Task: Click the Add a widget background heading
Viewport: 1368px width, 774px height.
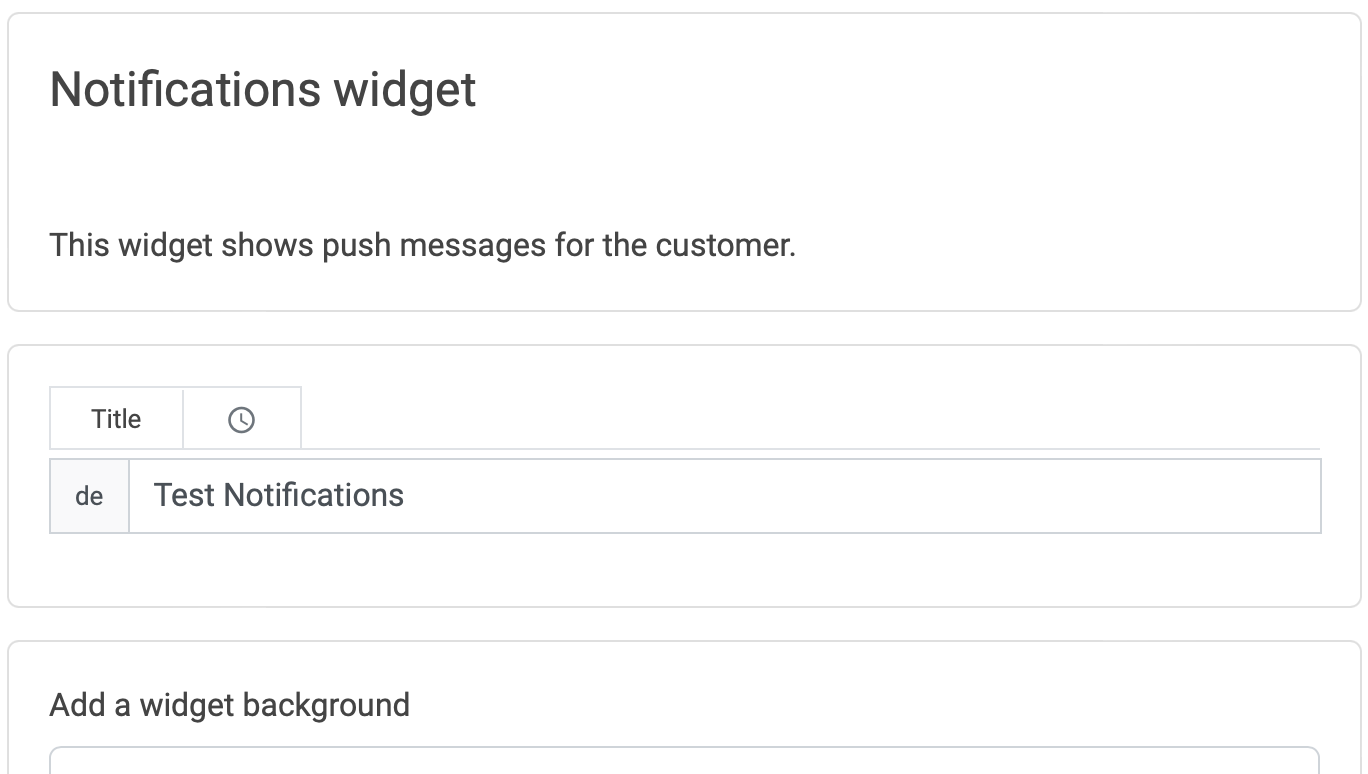Action: [229, 705]
